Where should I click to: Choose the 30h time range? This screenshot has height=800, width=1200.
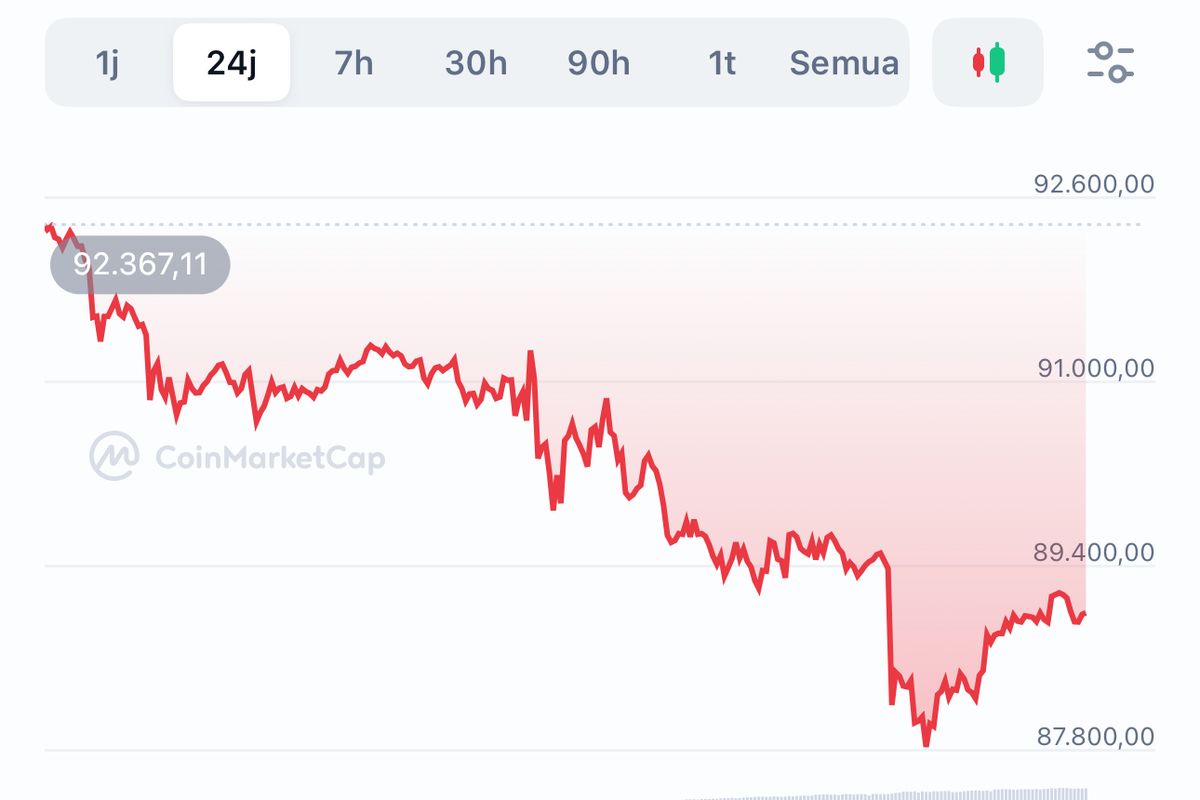click(476, 62)
